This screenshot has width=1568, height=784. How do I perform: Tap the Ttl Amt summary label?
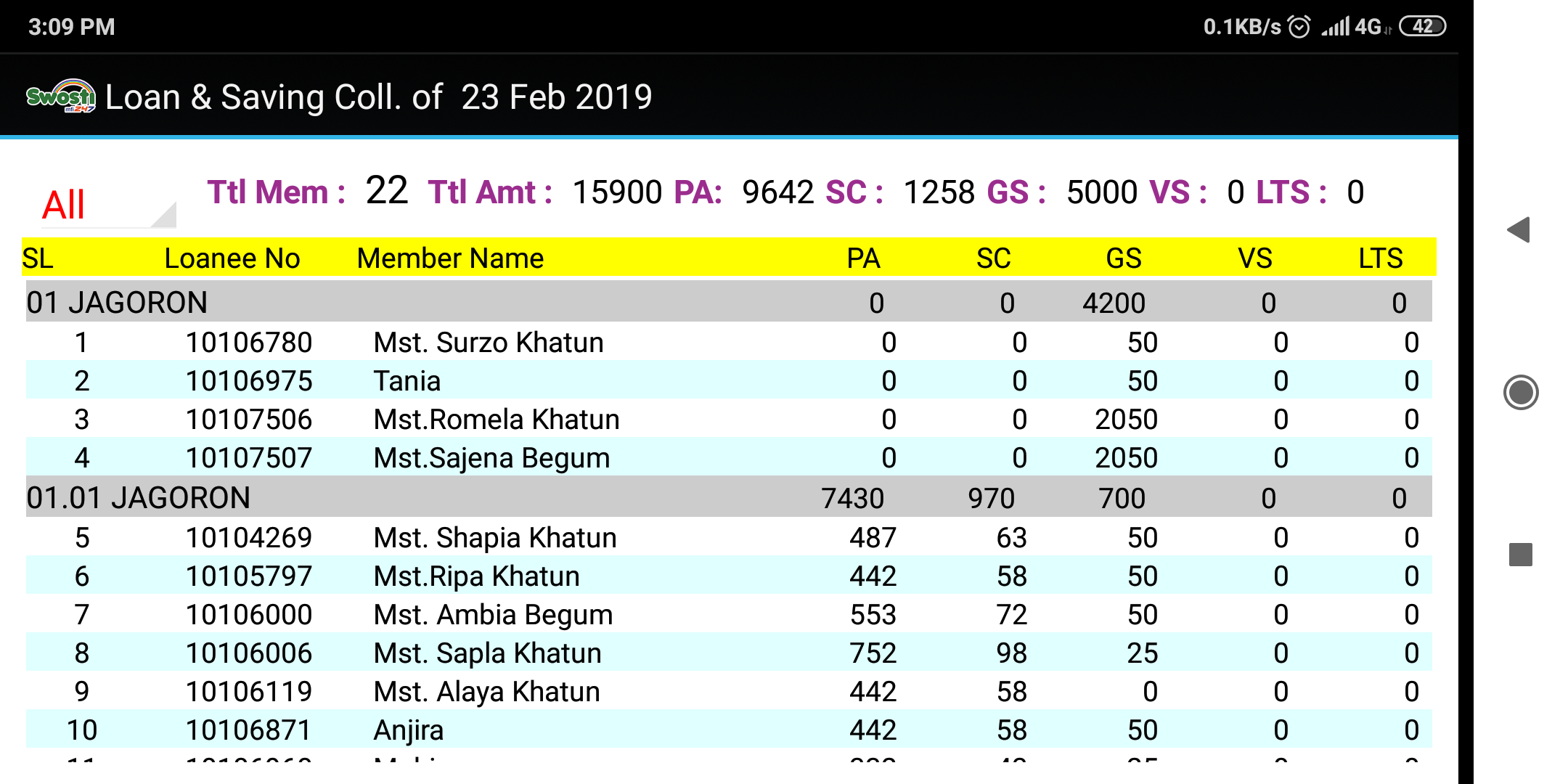pos(490,192)
